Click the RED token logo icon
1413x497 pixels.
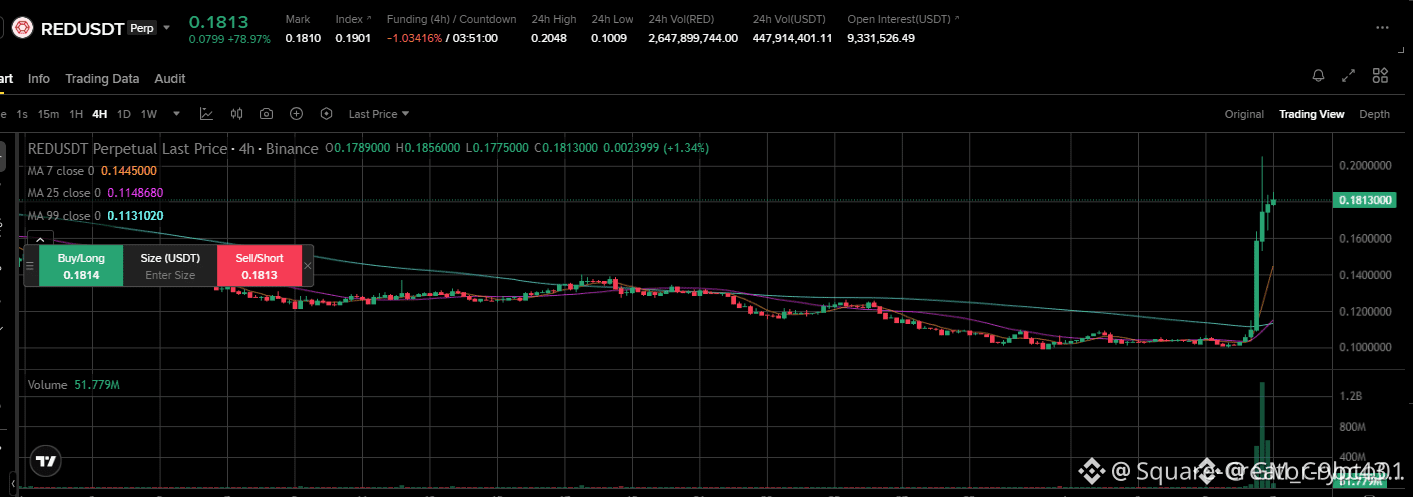(20, 29)
